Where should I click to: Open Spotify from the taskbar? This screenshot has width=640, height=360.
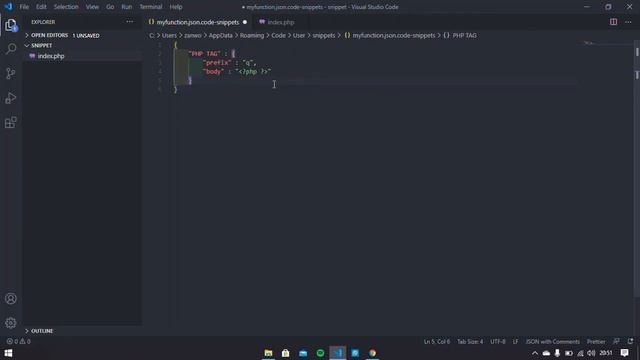click(x=320, y=353)
